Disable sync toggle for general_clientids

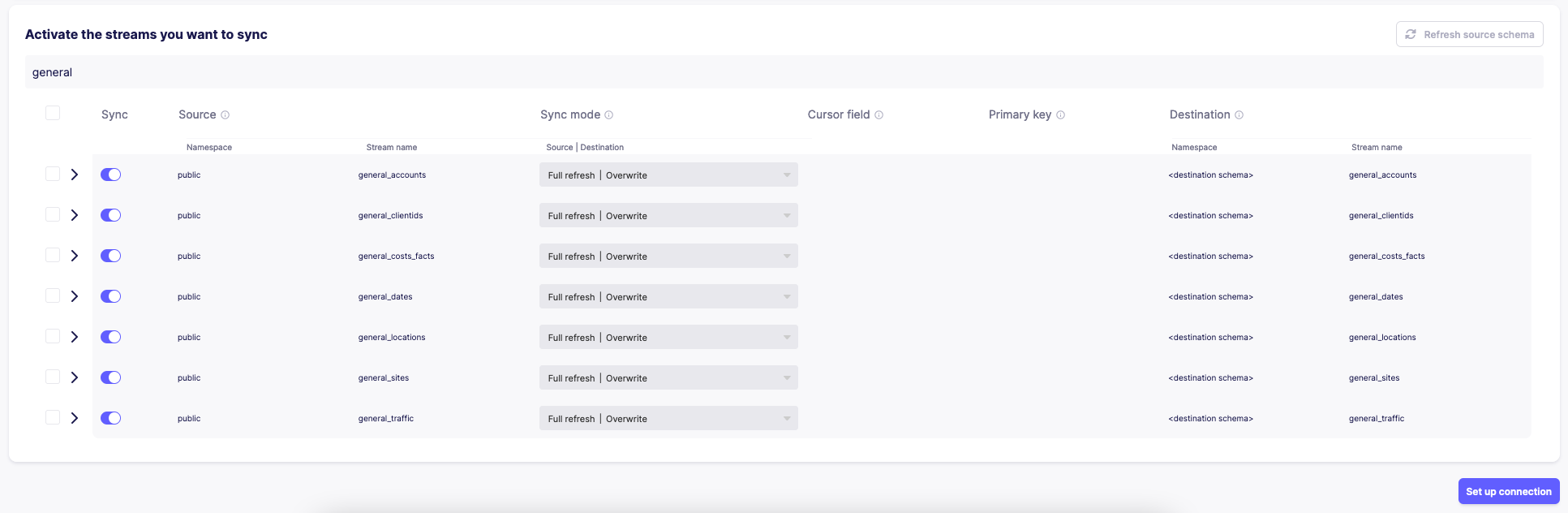pyautogui.click(x=111, y=215)
